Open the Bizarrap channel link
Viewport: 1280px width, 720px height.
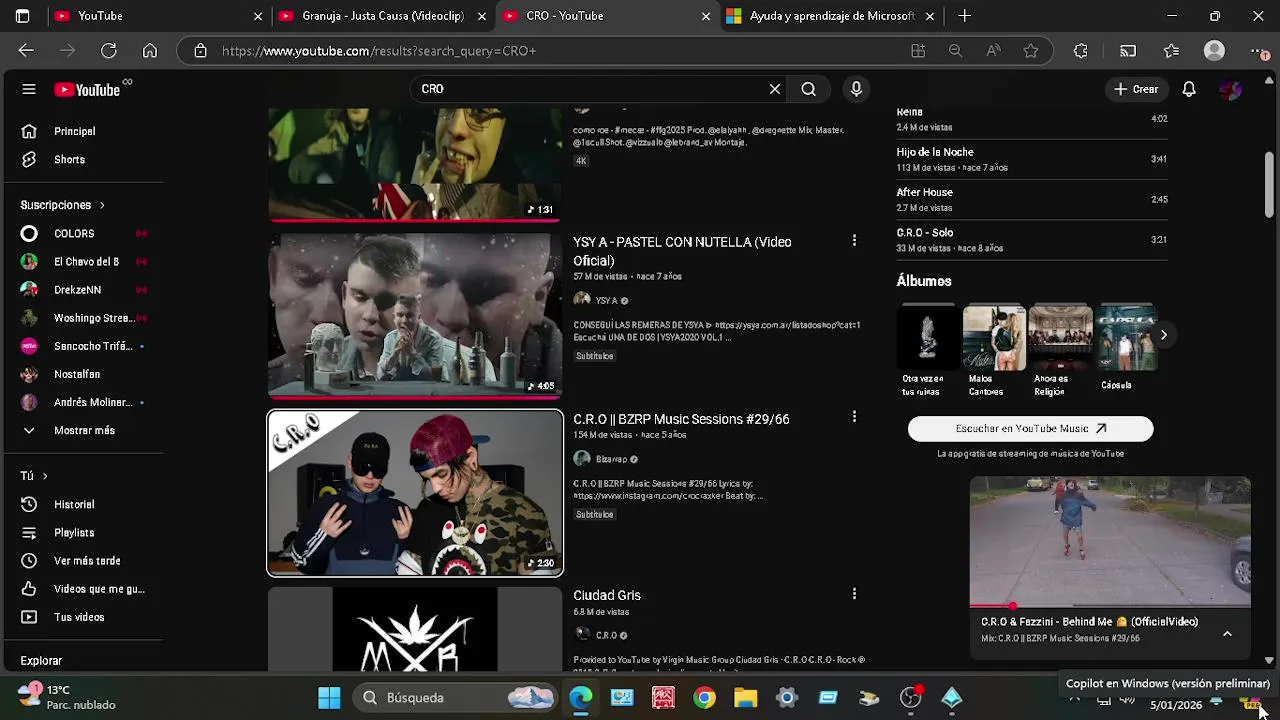611,459
